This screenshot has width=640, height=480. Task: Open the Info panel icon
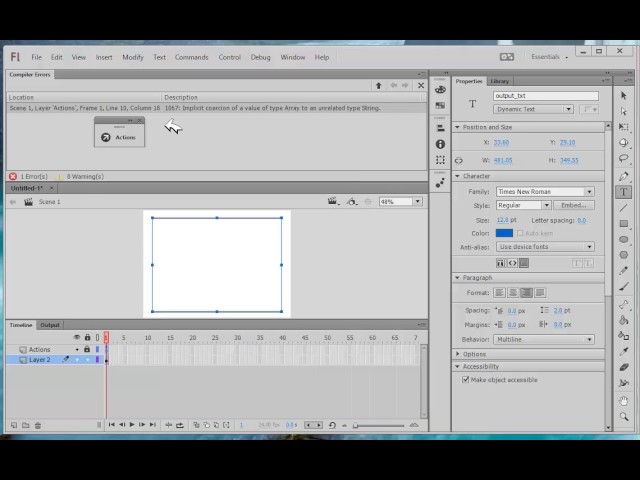[440, 144]
